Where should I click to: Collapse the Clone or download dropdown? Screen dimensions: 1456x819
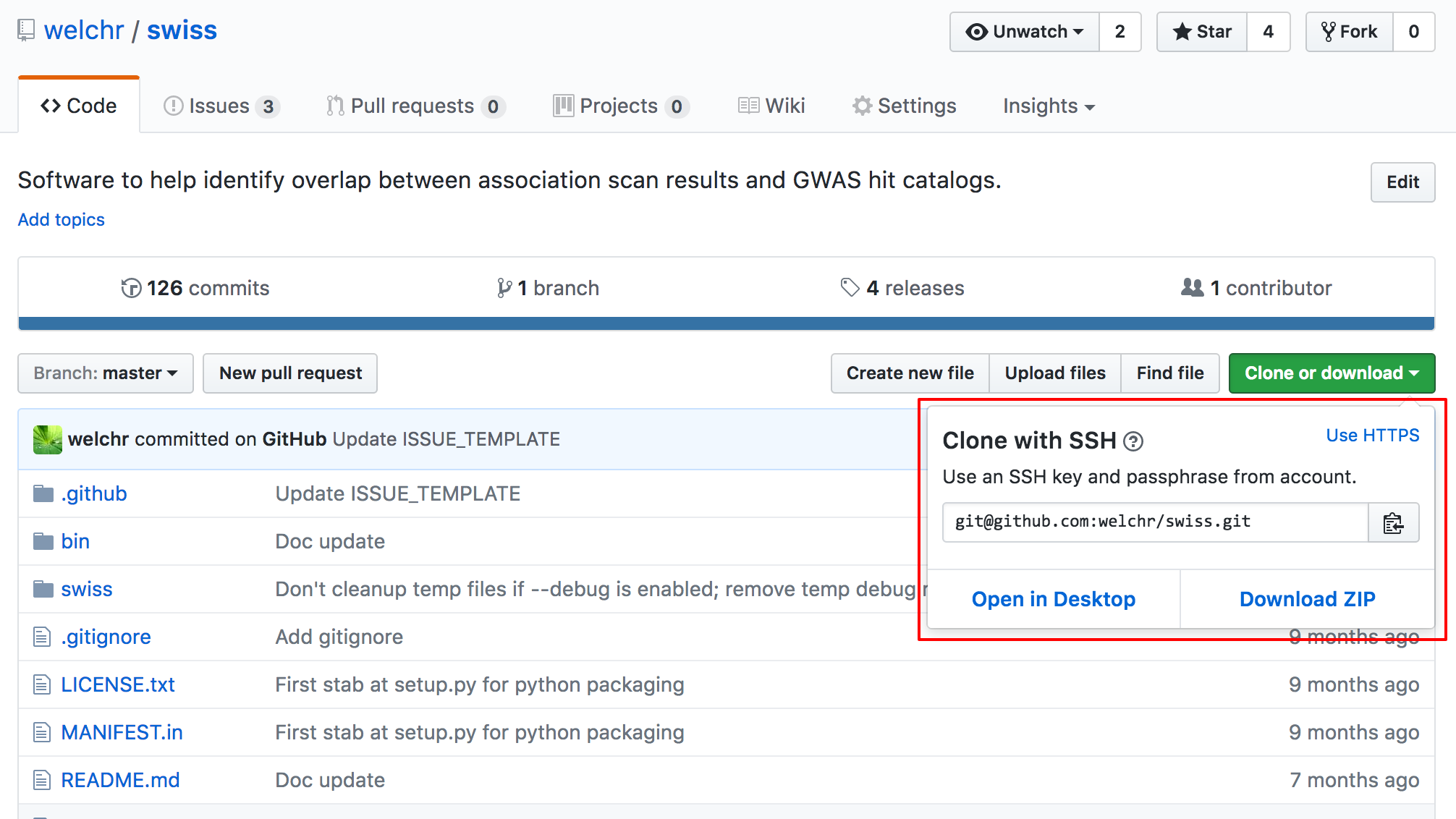1331,373
